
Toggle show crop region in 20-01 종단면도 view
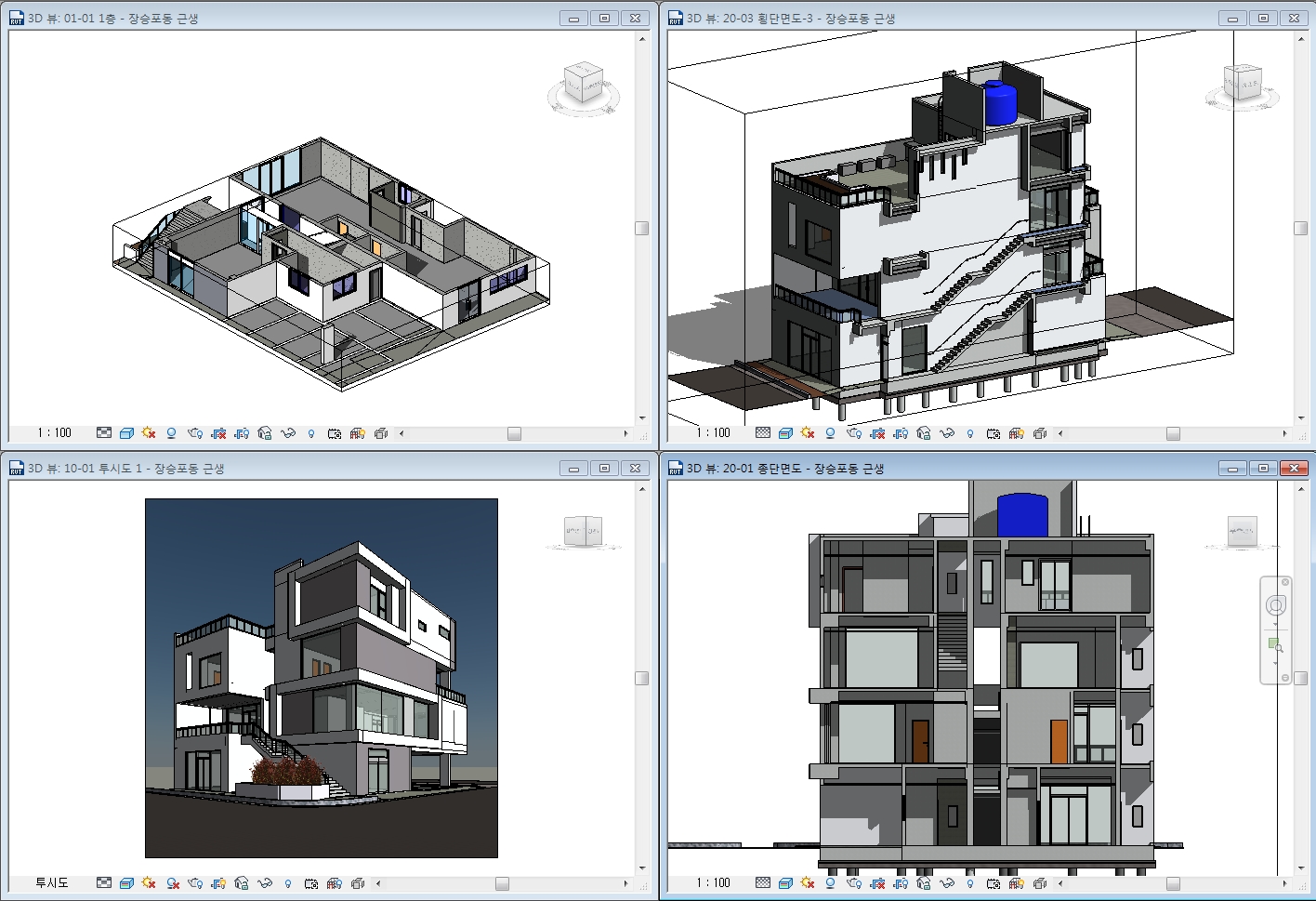(x=901, y=883)
